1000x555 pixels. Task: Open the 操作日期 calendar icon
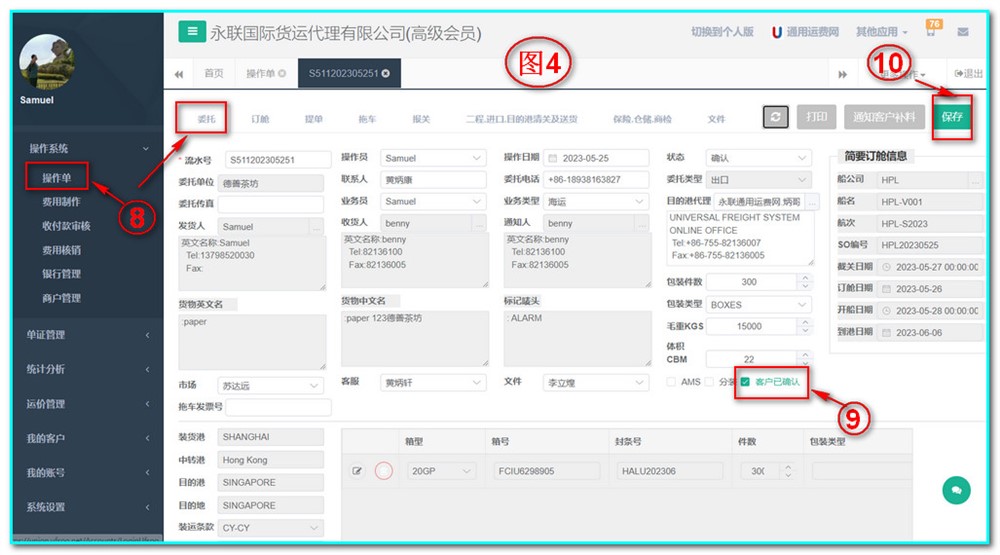tap(552, 158)
